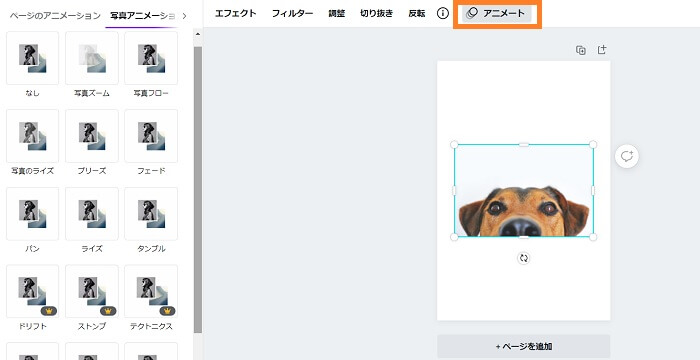Screen dimensions: 700x360
Task: Switch to ページのアニメーション tab
Action: click(54, 16)
